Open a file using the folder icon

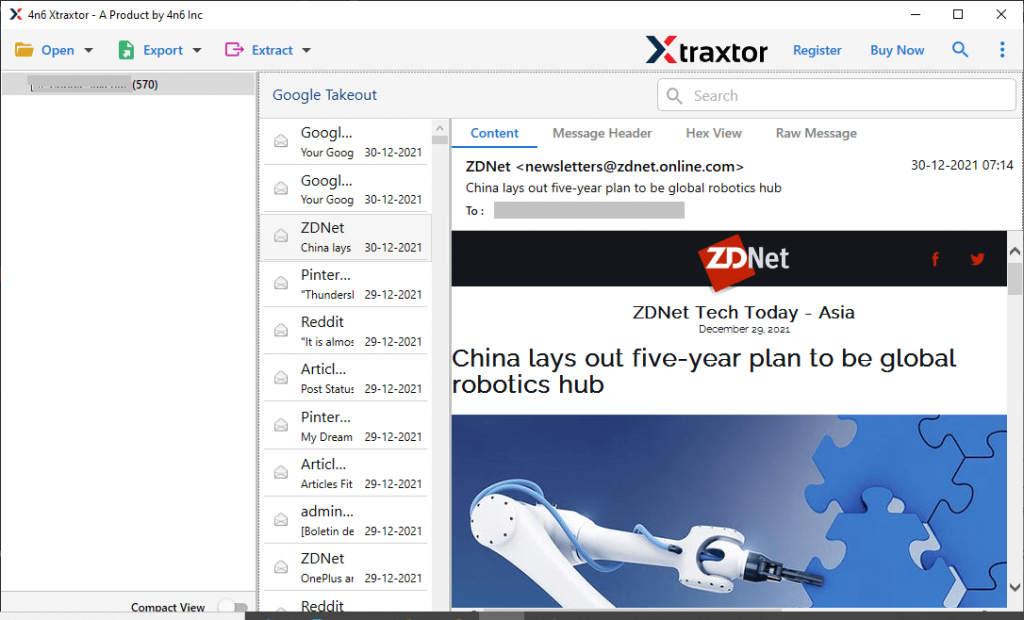23,49
